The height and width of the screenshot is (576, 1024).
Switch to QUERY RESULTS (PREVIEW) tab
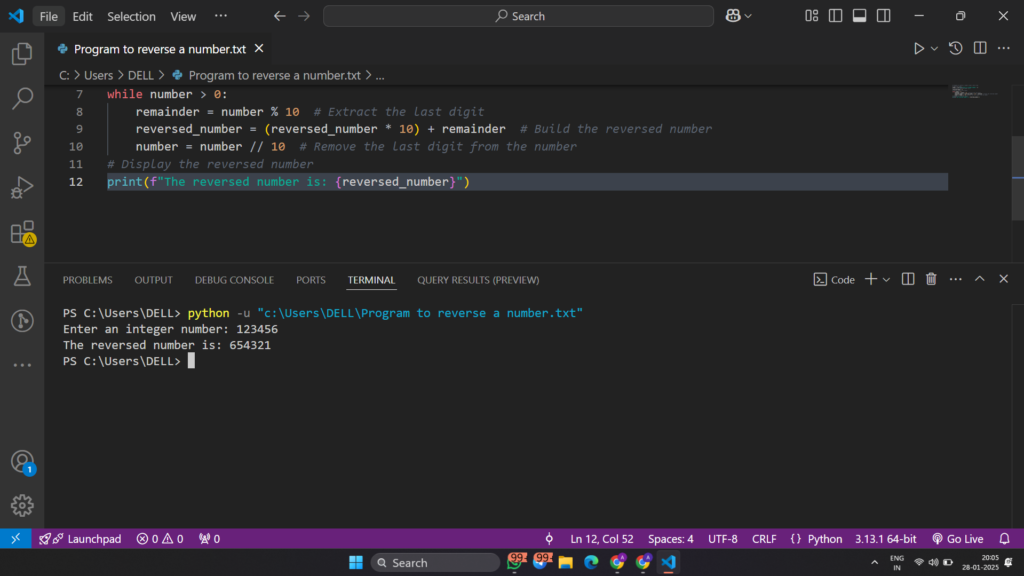tap(478, 280)
